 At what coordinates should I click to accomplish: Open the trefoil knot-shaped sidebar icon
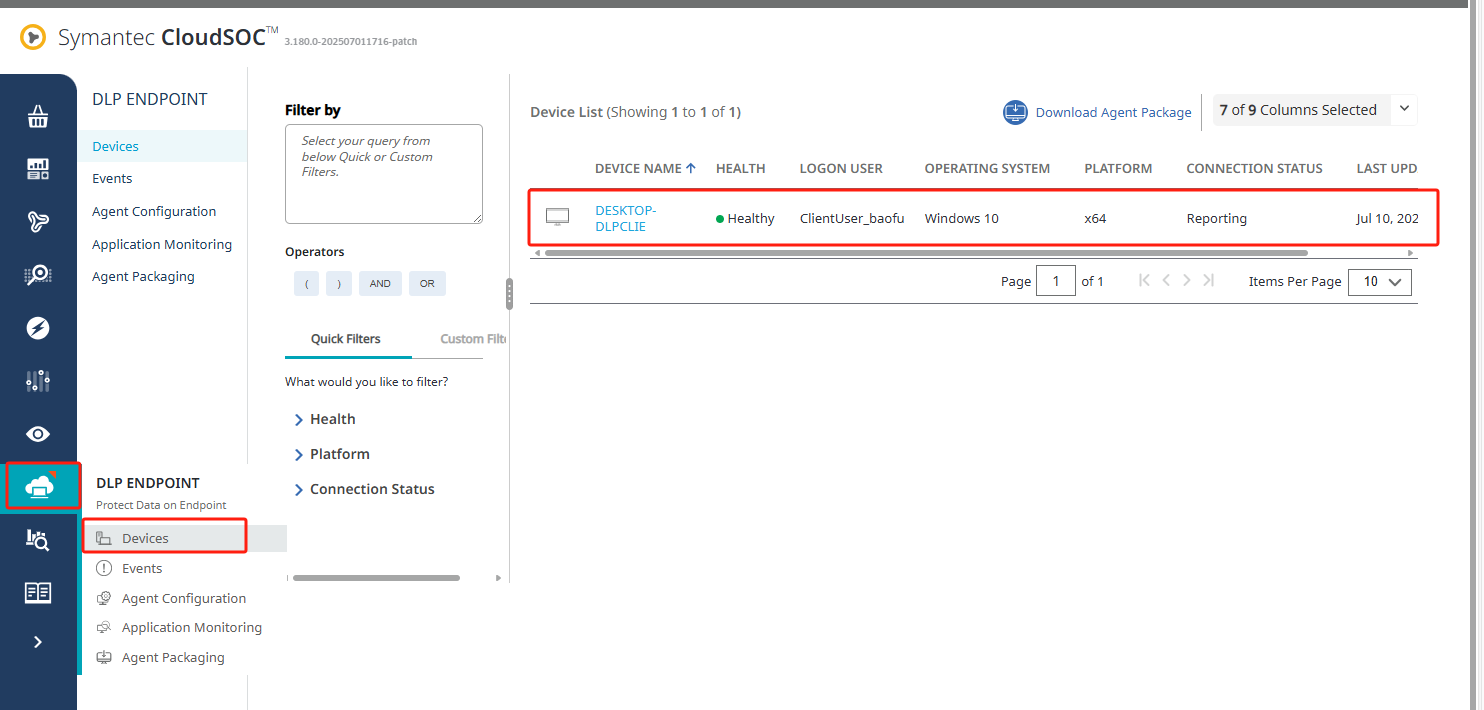tap(38, 222)
